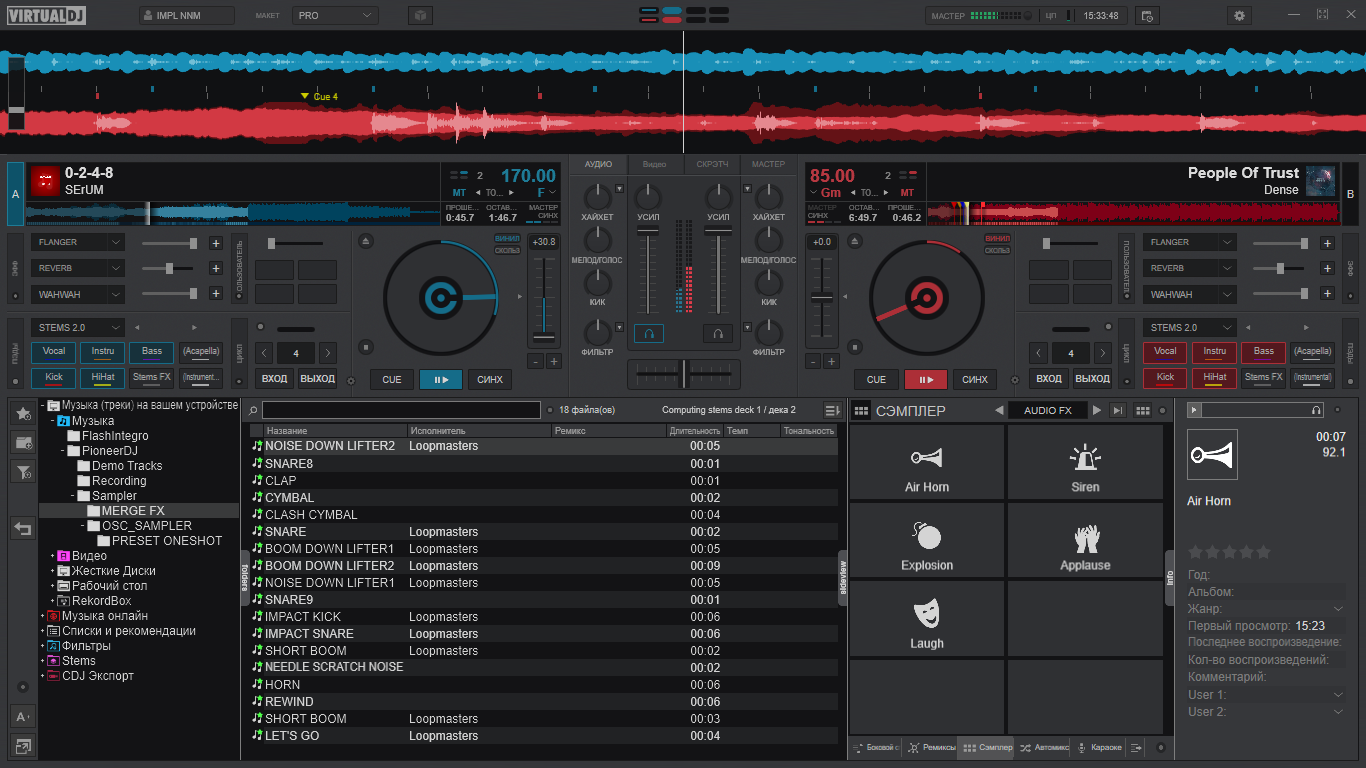Click the Air Horn sampler pad

point(926,462)
